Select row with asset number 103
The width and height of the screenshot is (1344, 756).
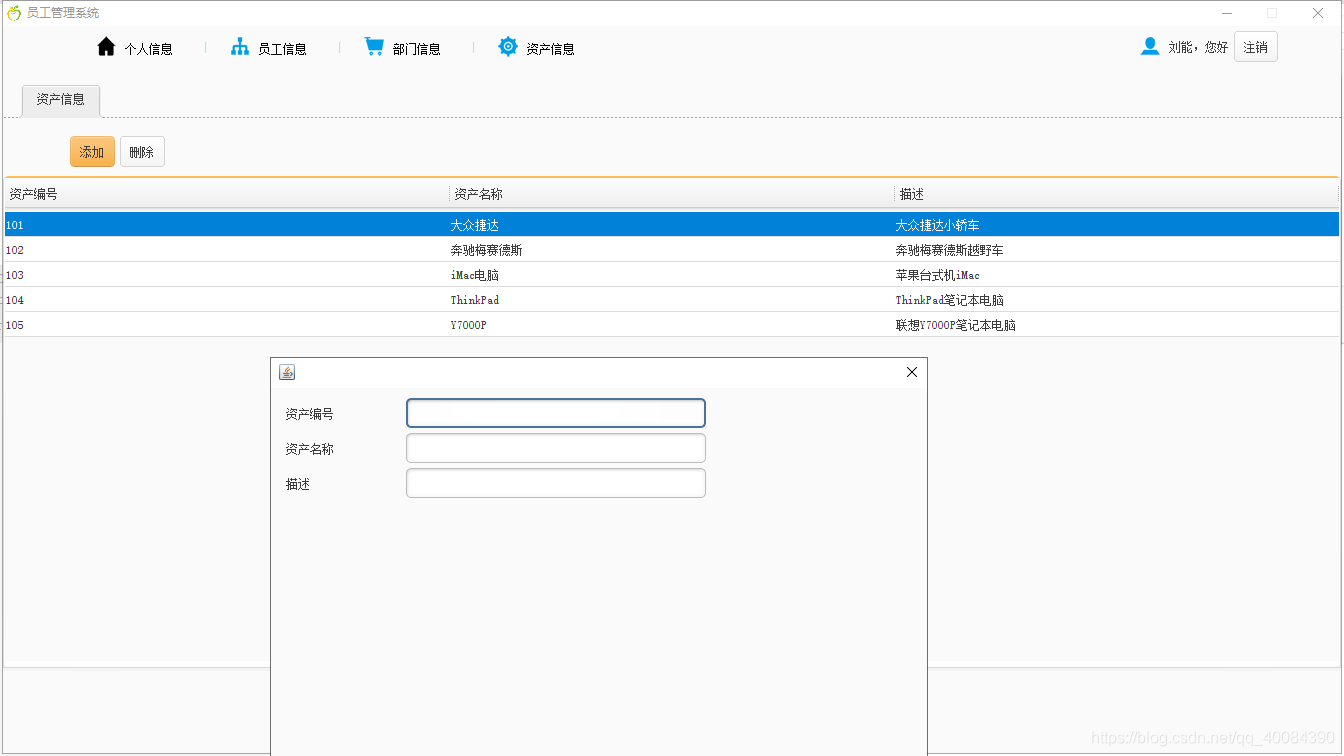pos(672,275)
